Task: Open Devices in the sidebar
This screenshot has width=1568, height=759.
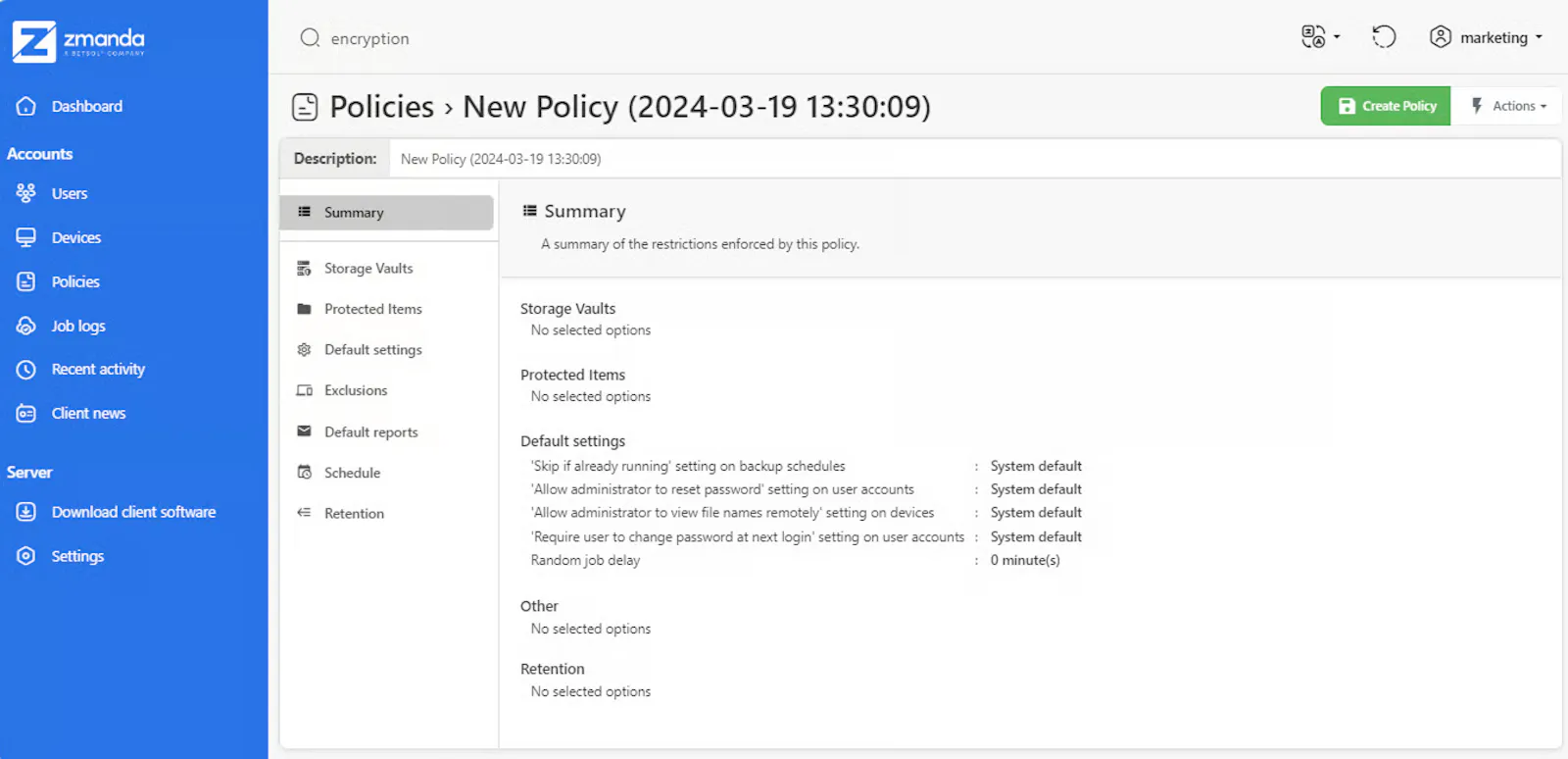Action: point(76,238)
